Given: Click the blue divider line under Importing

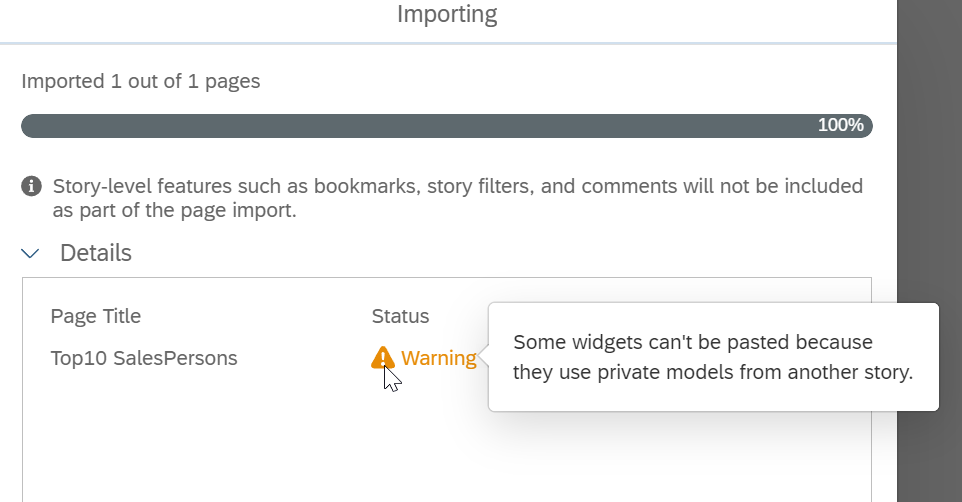Looking at the screenshot, I should pyautogui.click(x=448, y=44).
